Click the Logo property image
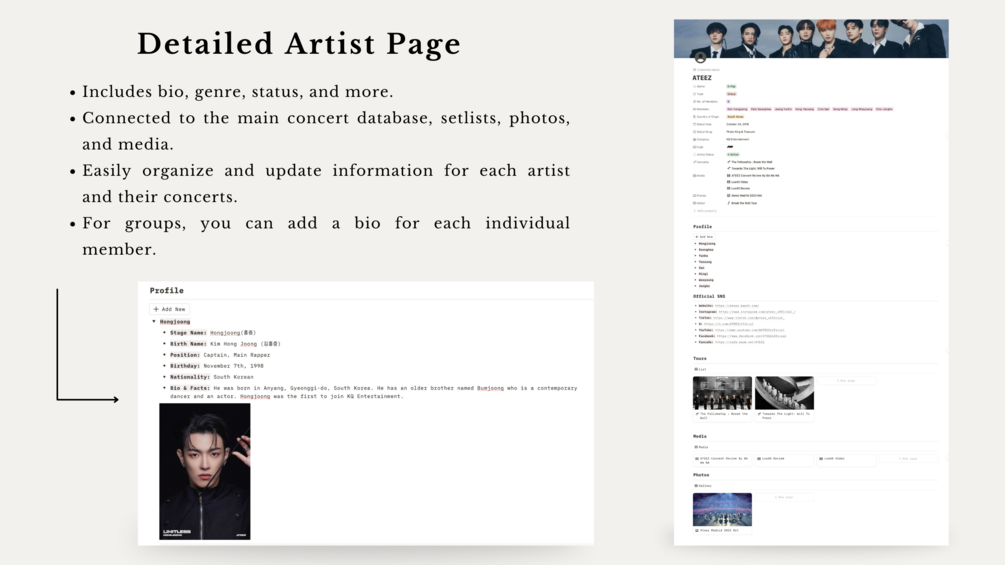Viewport: 1005px width, 565px height. pyautogui.click(x=730, y=147)
